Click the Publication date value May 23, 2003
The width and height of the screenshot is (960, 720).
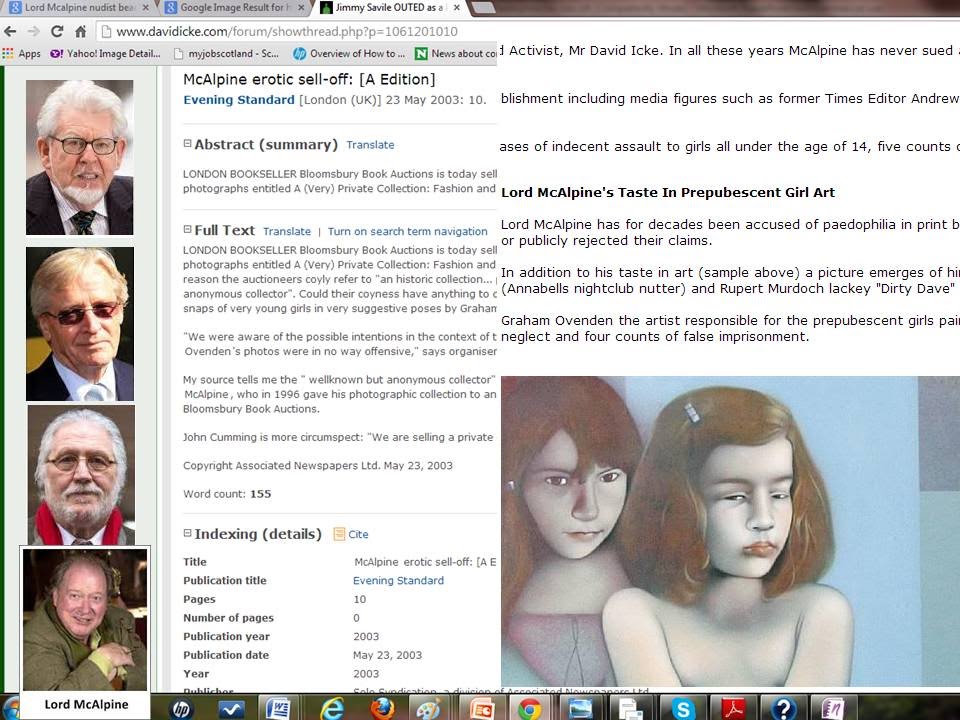click(x=388, y=655)
